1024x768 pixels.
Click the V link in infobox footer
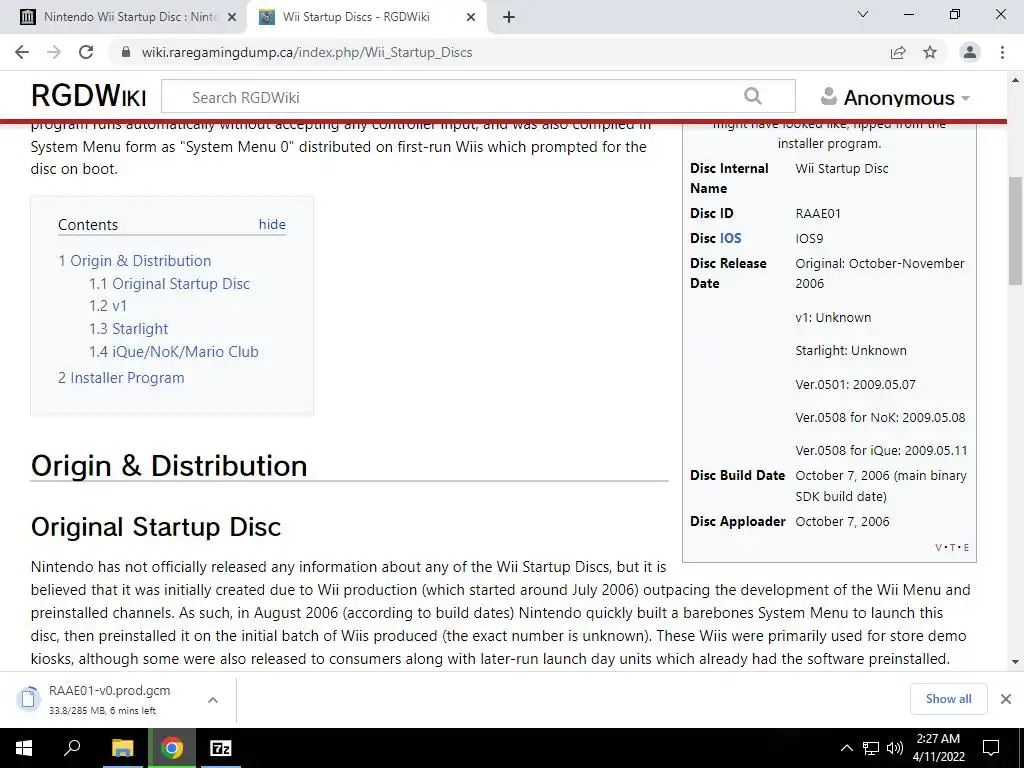pyautogui.click(x=938, y=547)
